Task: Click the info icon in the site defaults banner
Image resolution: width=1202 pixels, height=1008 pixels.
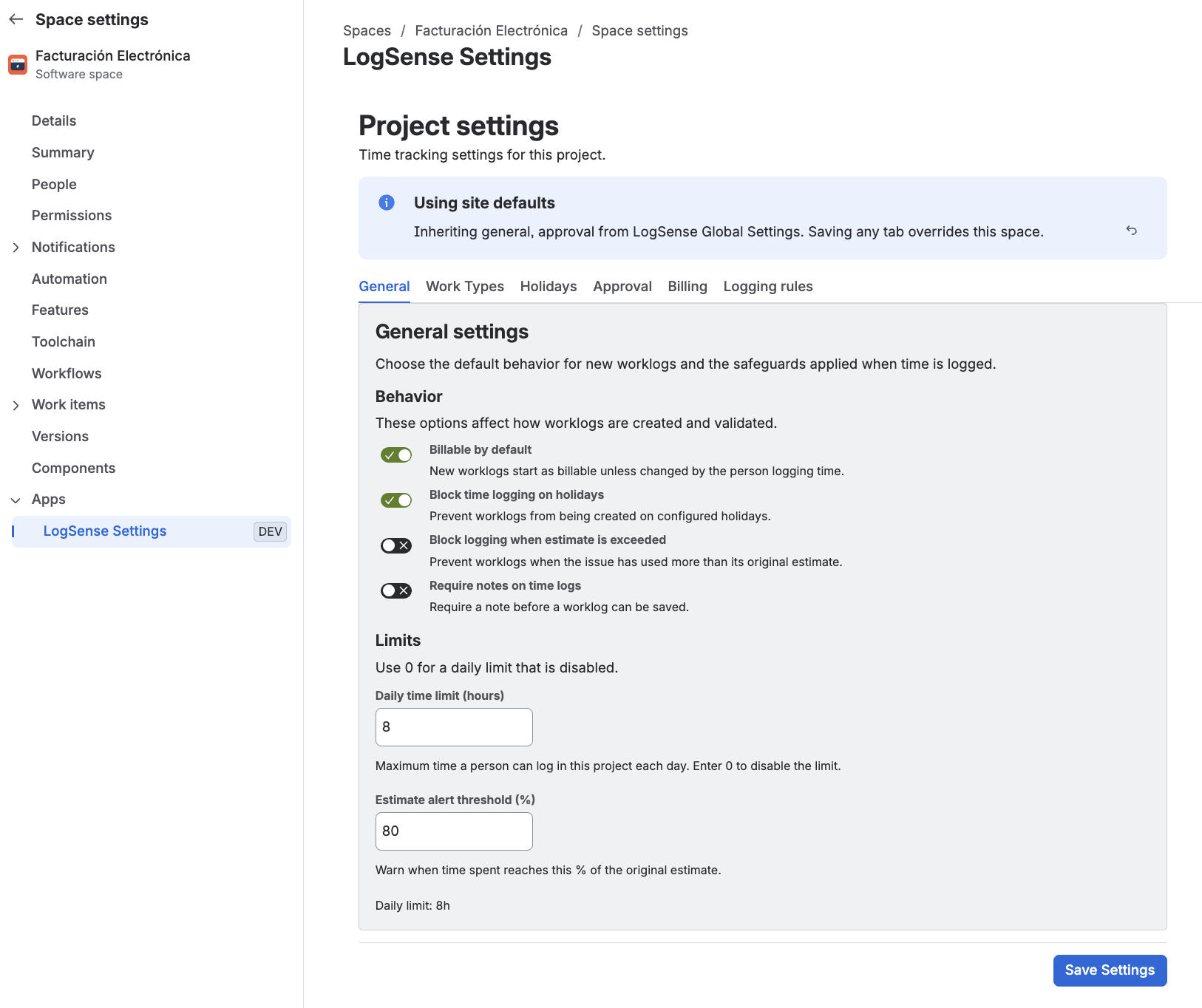Action: (387, 202)
